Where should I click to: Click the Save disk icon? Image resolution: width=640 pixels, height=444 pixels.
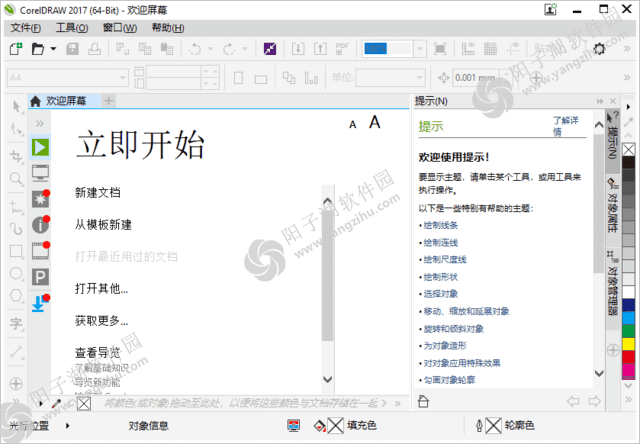[72, 49]
